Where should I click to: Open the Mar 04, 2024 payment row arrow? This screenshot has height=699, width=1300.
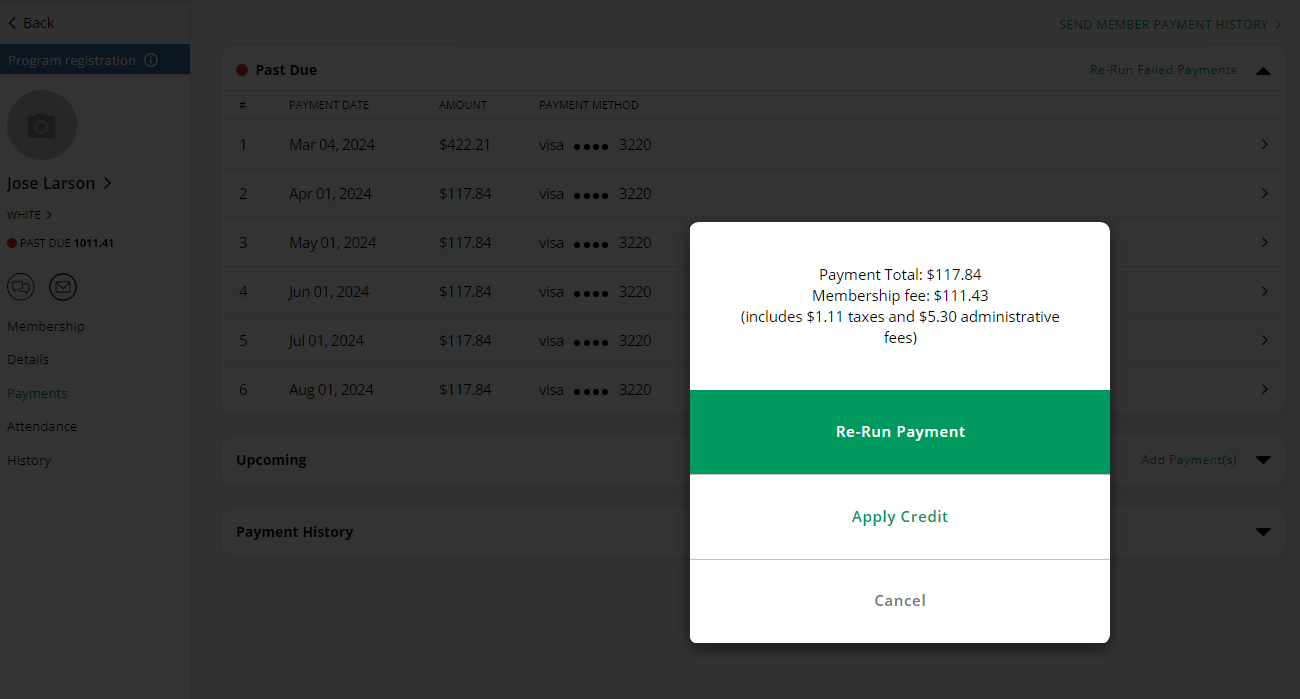[x=1264, y=145]
